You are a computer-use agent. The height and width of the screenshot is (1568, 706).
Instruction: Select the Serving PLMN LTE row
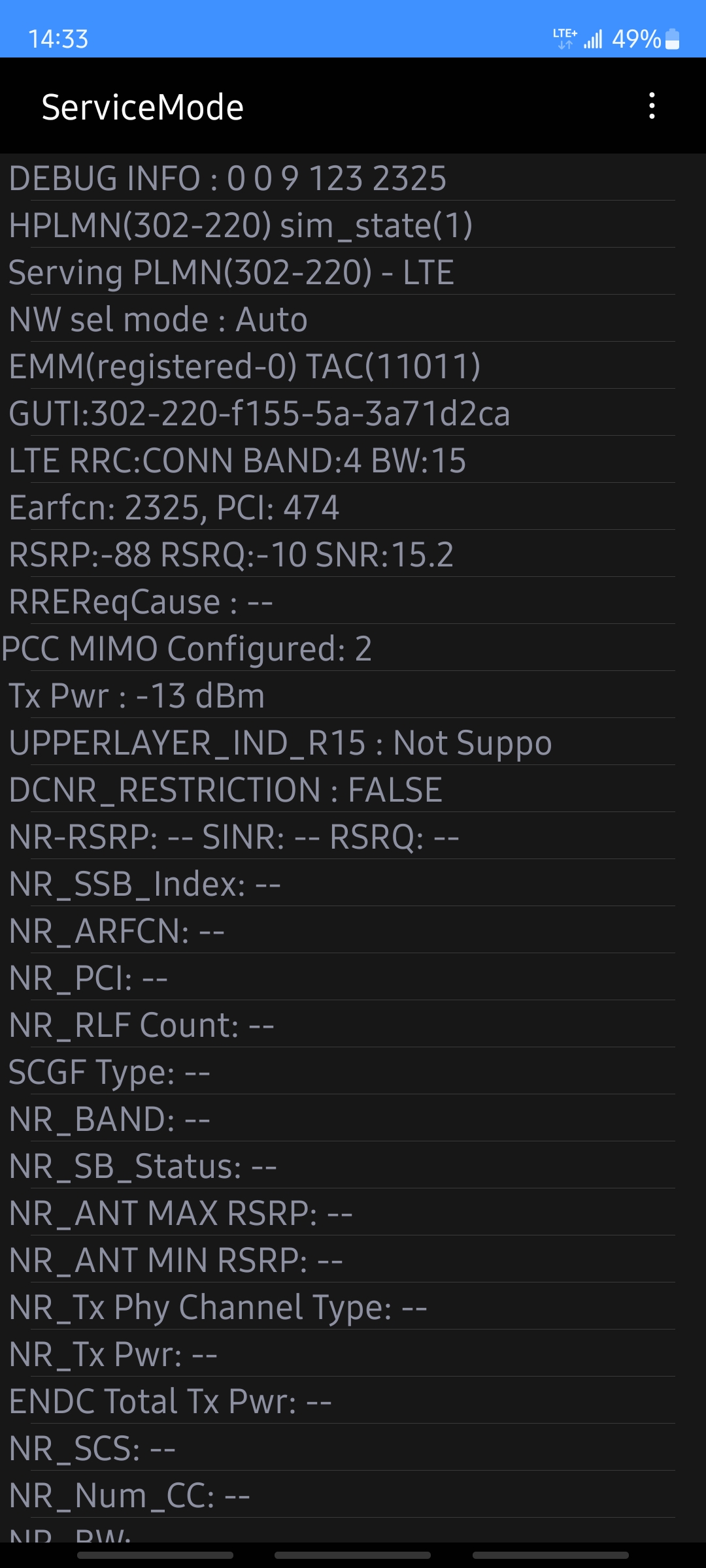(232, 272)
